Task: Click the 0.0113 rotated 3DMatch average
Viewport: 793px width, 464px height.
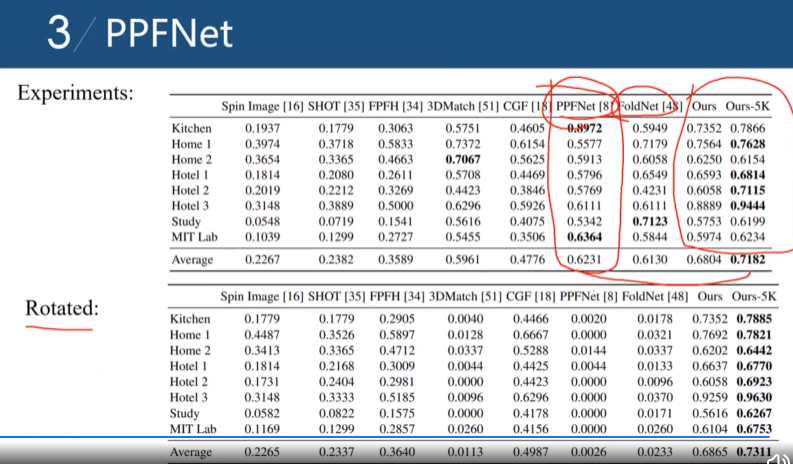Action: click(x=465, y=452)
